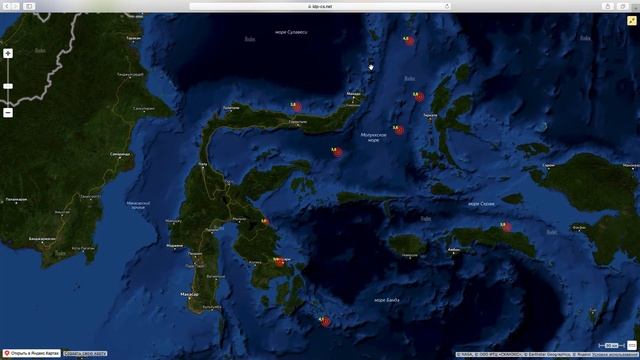This screenshot has width=640, height=360.
Task: Select the 4.8 earthquake marker in the far north
Action: click(x=410, y=41)
